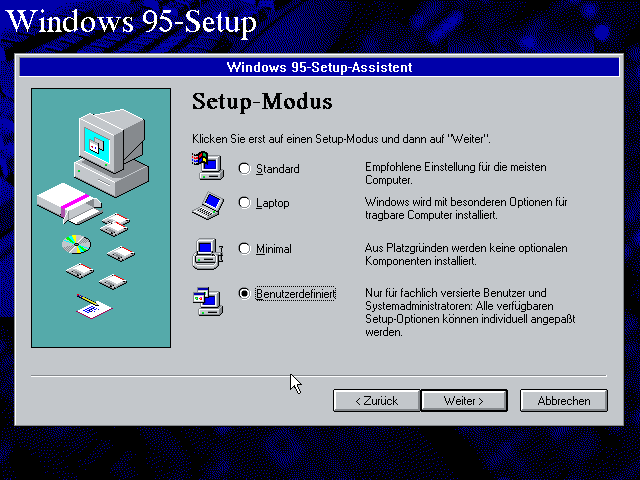This screenshot has height=480, width=640.
Task: Click the setup illustration of computer and disks
Action: 101,218
